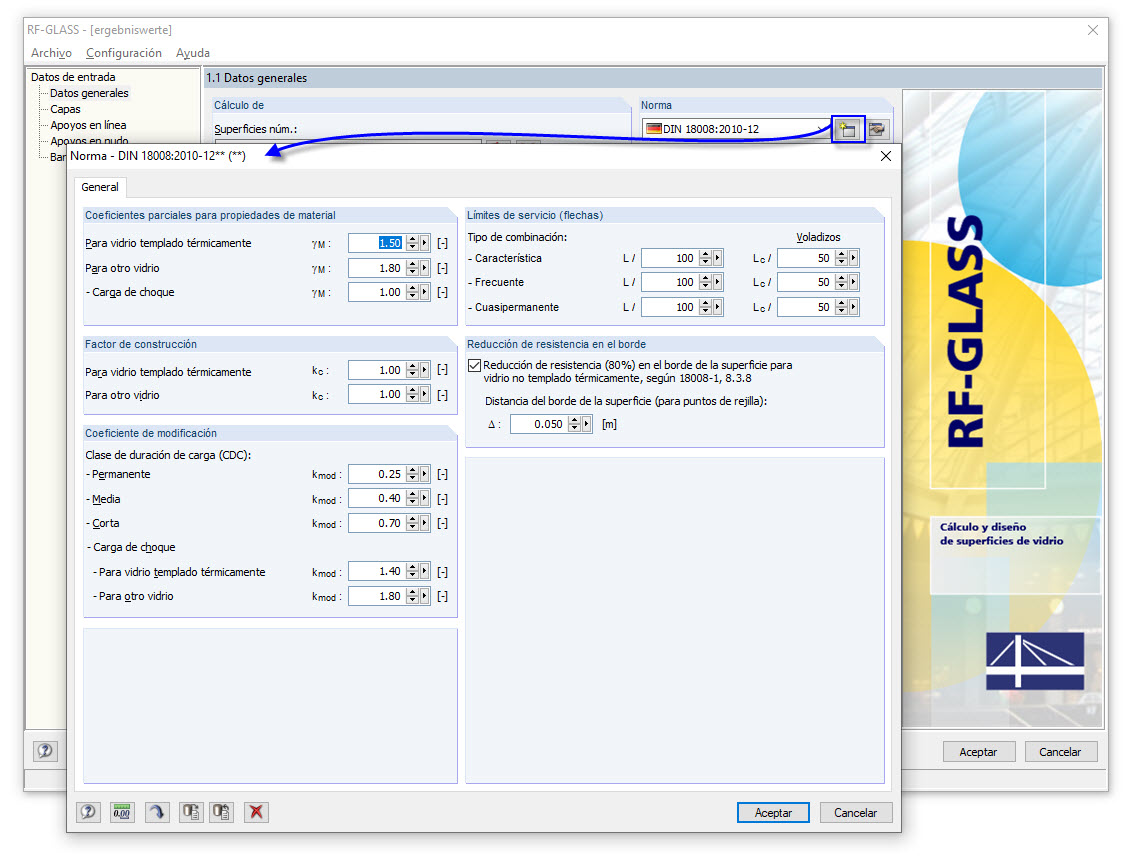The width and height of the screenshot is (1127, 864).
Task: Click the first clipboard save-as-default icon
Action: pyautogui.click(x=190, y=812)
